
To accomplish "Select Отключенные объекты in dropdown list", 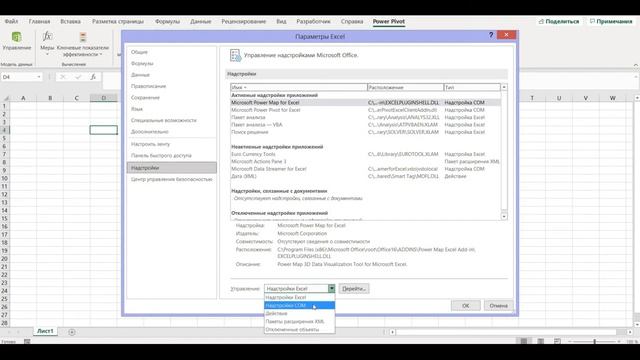I will click(300, 329).
